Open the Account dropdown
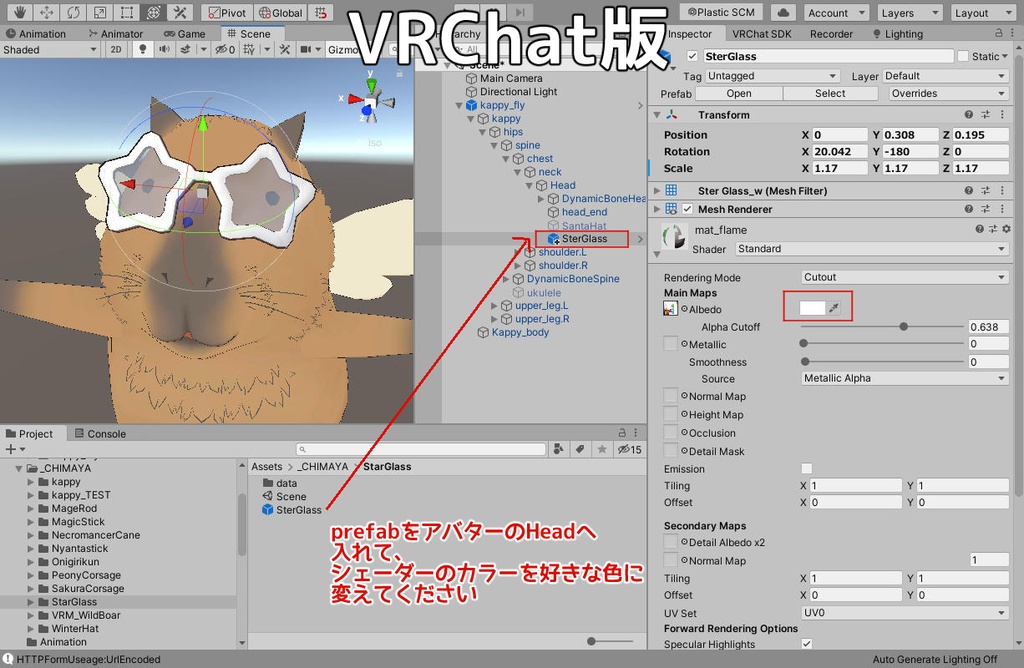 tap(836, 12)
